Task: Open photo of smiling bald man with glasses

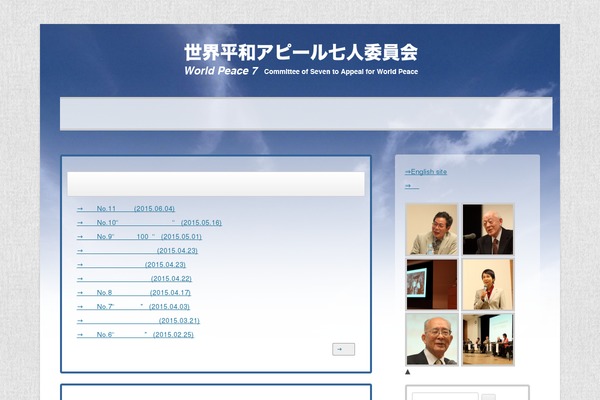Action: pyautogui.click(x=432, y=339)
